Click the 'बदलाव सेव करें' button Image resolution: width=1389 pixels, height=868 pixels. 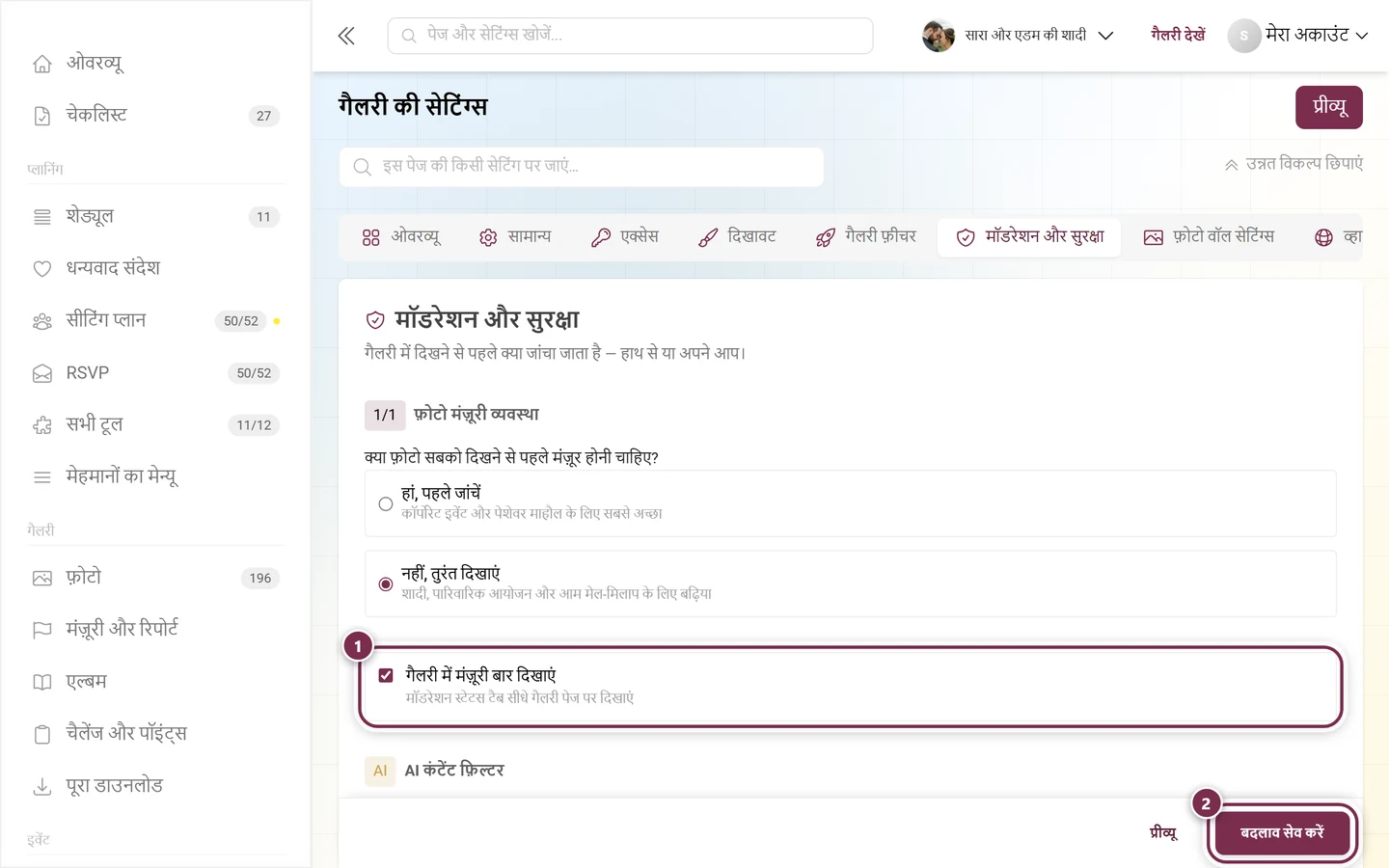click(1282, 833)
